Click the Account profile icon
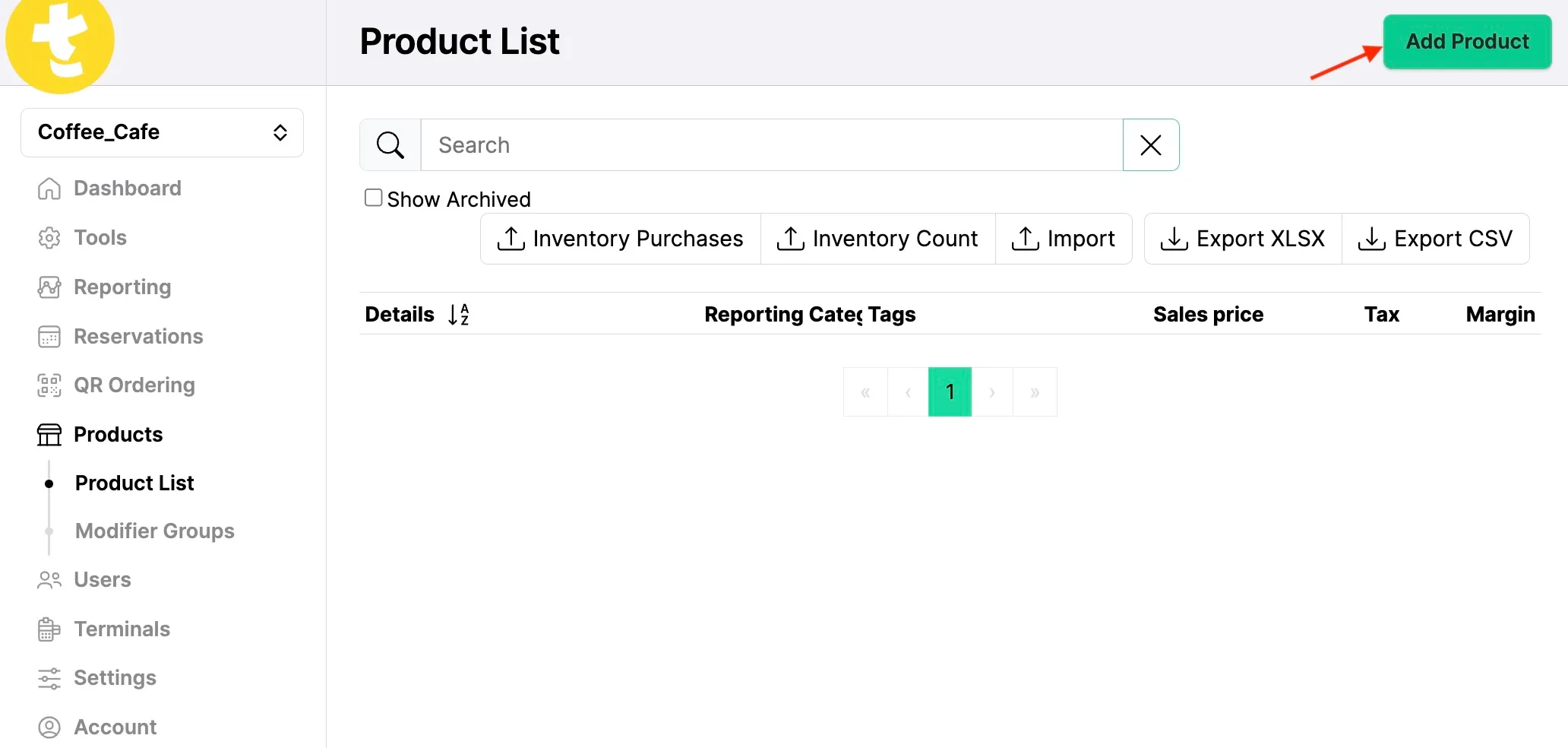The image size is (1568, 748). click(x=49, y=727)
